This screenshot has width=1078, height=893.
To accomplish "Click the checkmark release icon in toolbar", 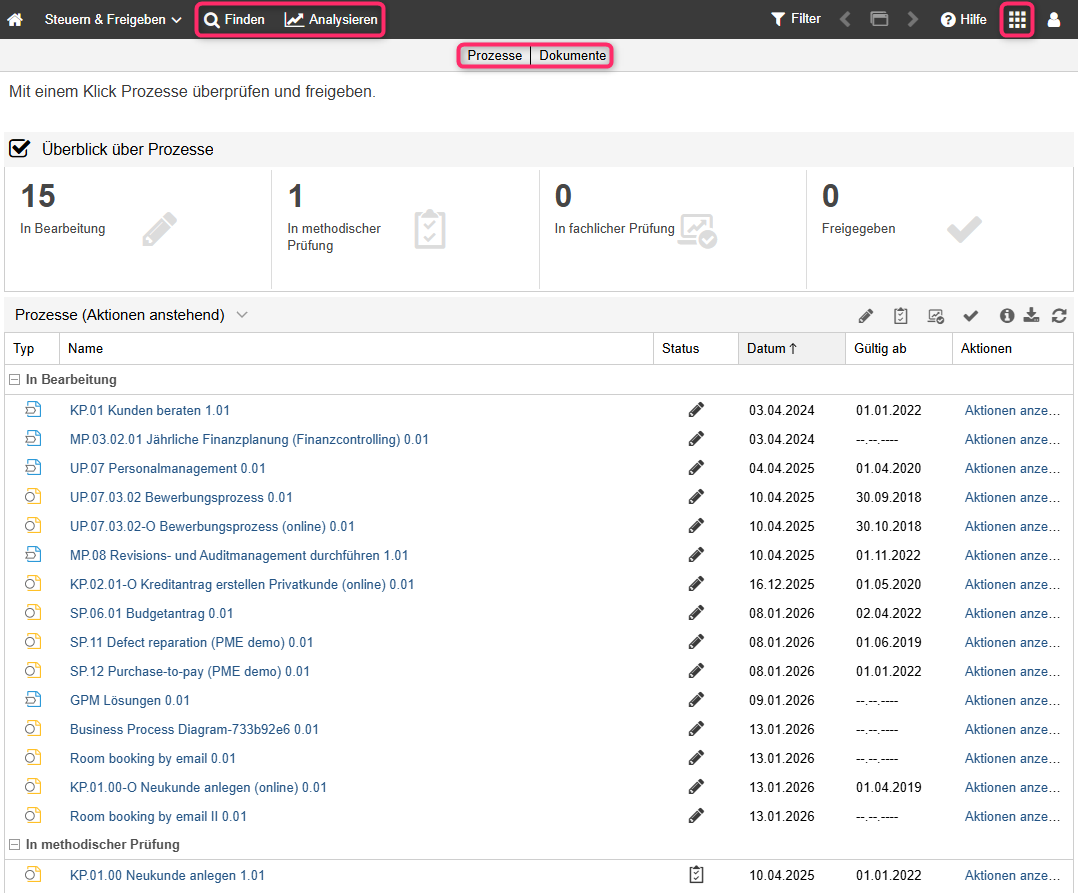I will pos(970,316).
